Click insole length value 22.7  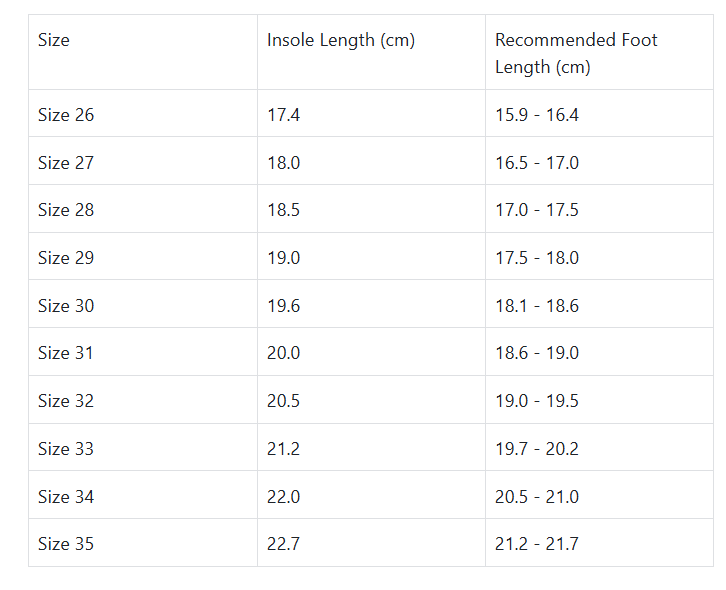coord(284,544)
